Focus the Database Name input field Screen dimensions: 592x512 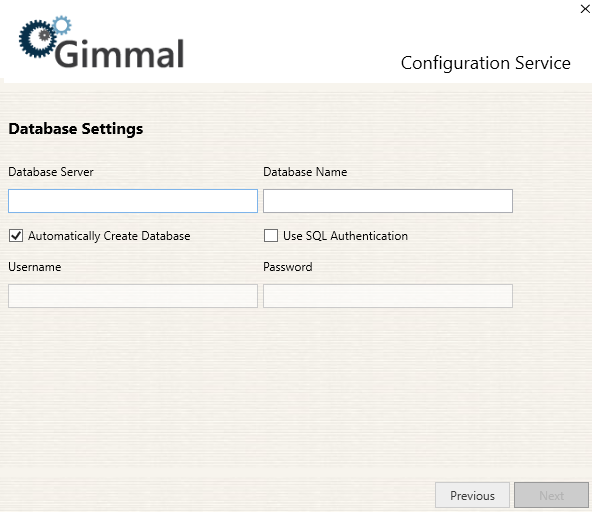click(388, 201)
